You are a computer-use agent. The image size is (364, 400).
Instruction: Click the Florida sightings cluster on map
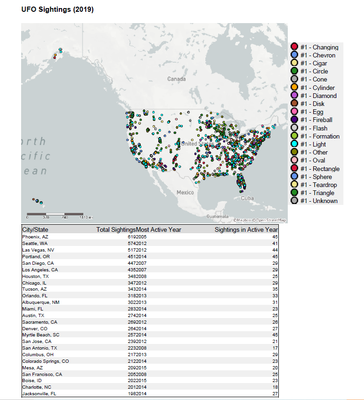point(240,183)
